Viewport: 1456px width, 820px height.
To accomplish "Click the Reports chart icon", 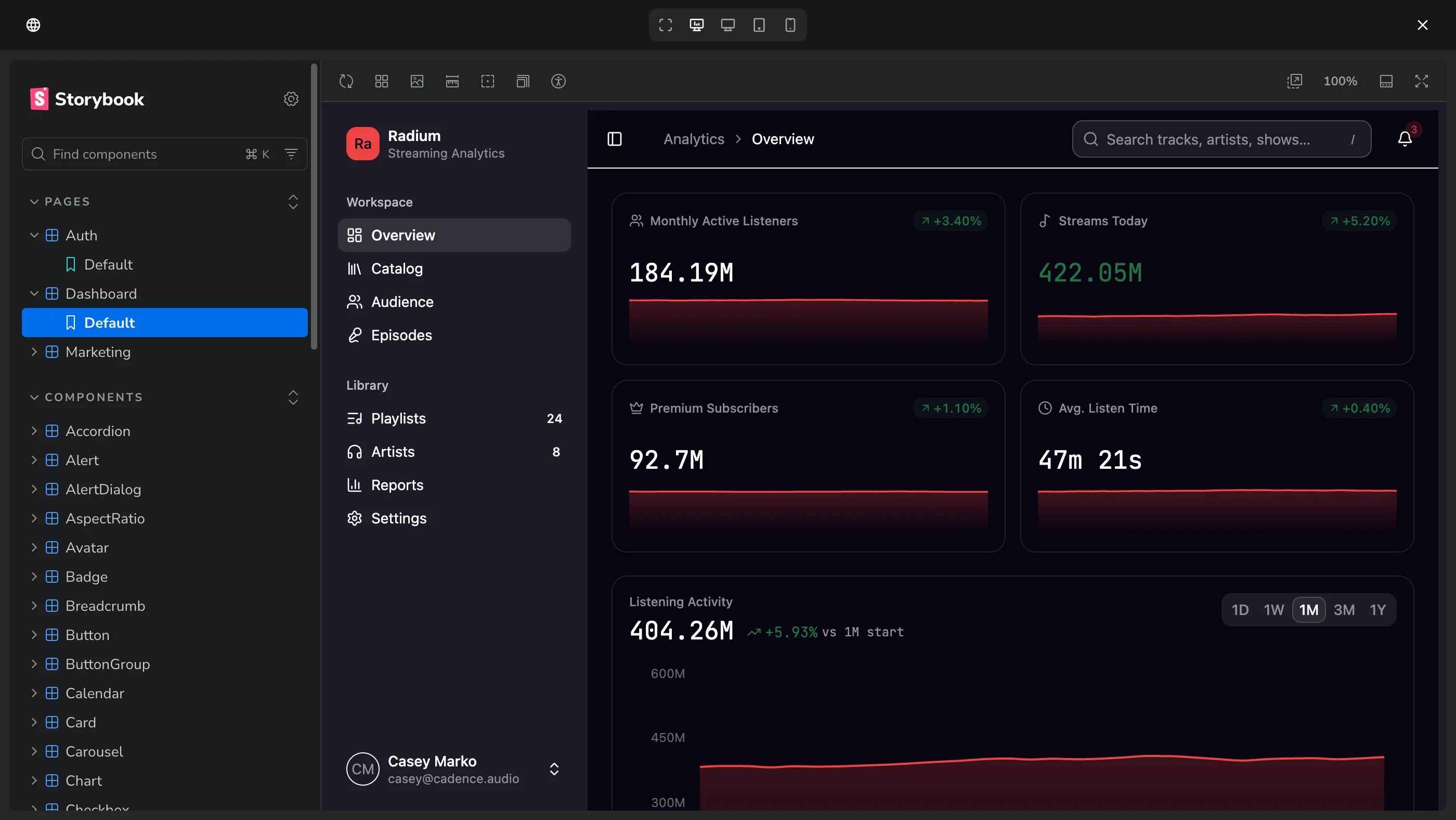I will pos(355,484).
